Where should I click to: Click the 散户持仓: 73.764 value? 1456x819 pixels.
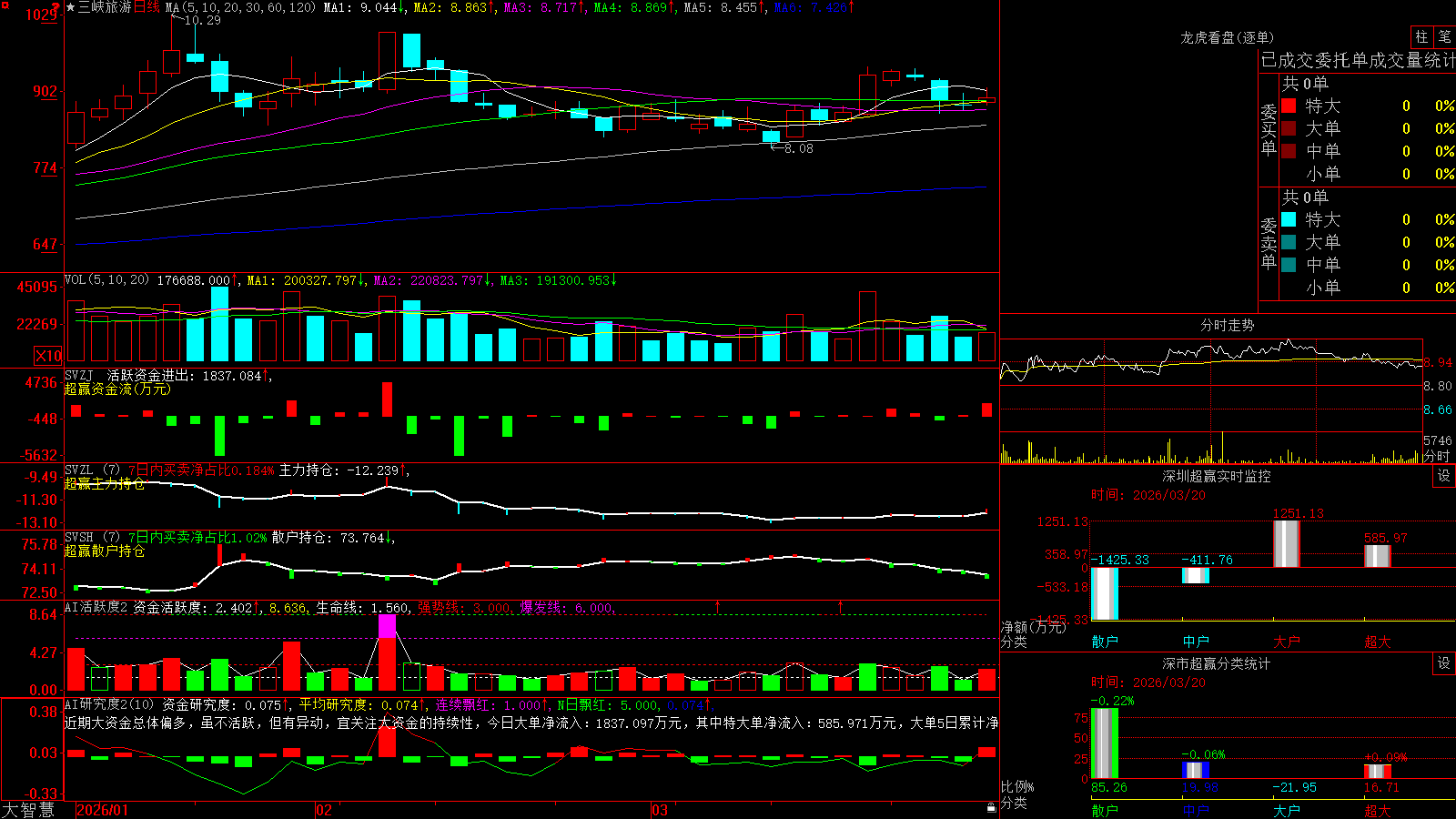[333, 538]
